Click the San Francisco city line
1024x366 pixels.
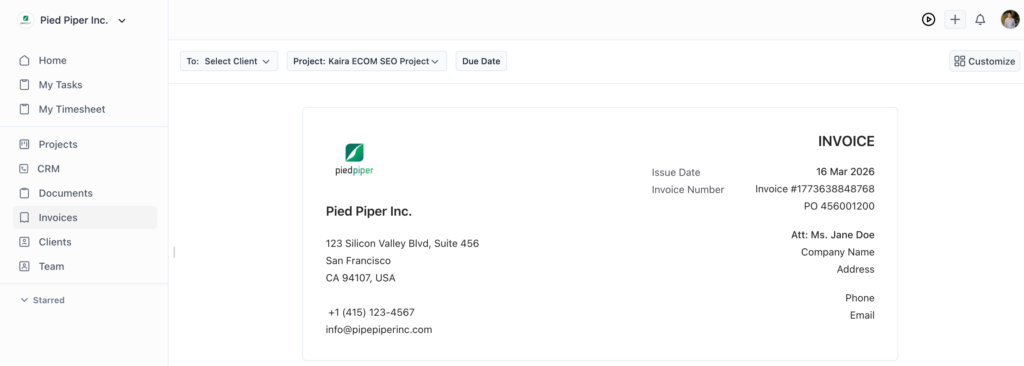point(359,260)
